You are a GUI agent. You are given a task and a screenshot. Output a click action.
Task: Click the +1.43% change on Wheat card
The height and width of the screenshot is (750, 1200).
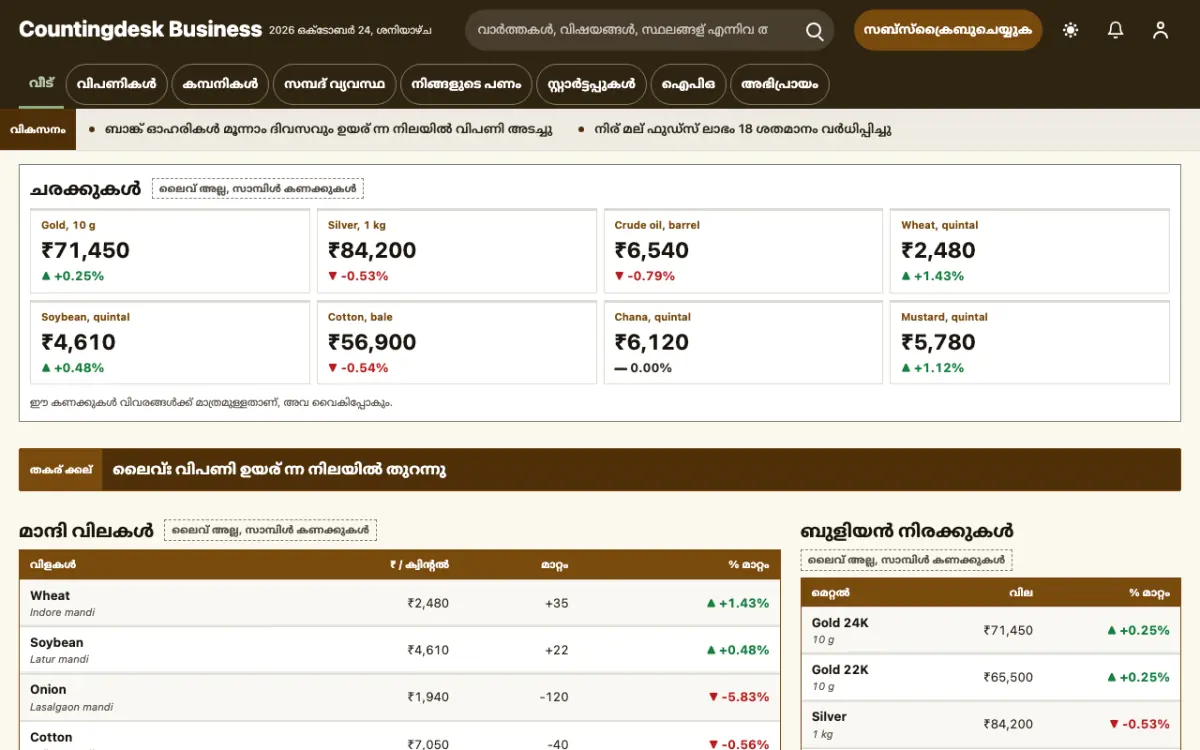tap(932, 276)
